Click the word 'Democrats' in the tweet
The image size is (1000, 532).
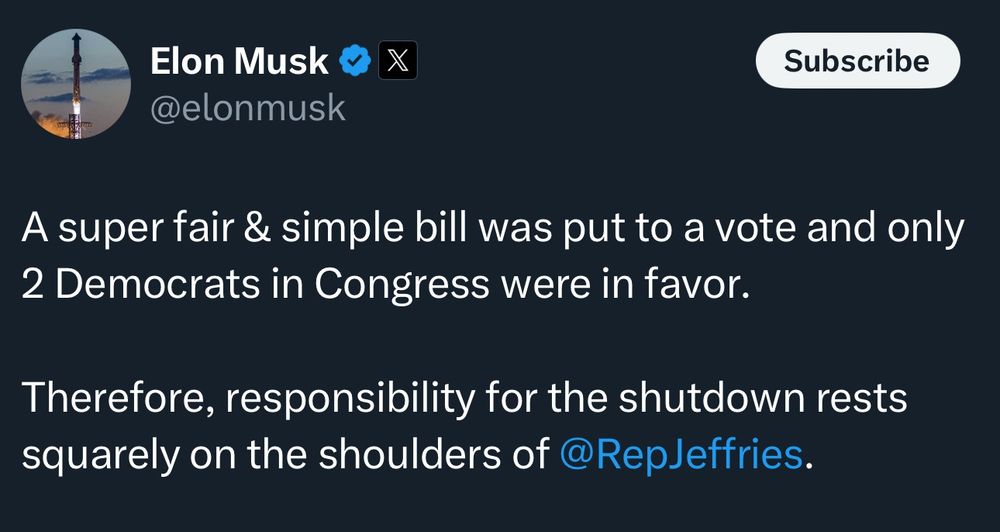click(158, 286)
